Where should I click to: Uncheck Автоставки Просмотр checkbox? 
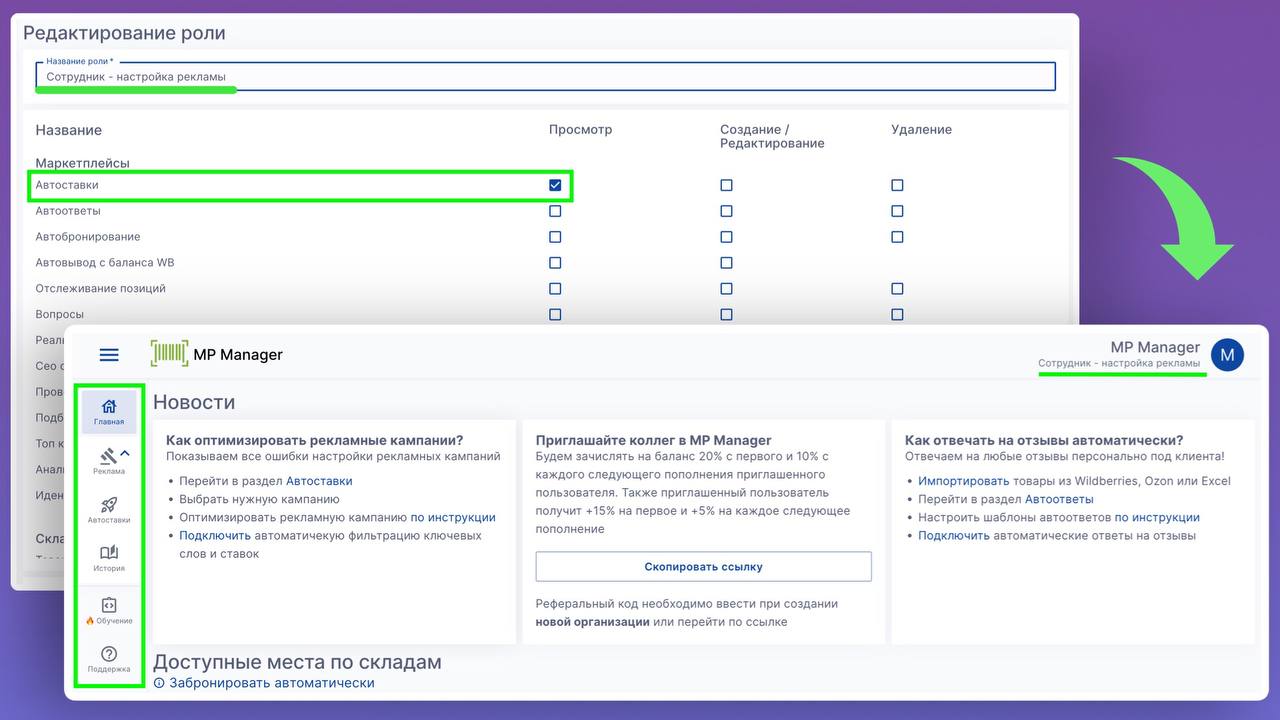pyautogui.click(x=555, y=185)
